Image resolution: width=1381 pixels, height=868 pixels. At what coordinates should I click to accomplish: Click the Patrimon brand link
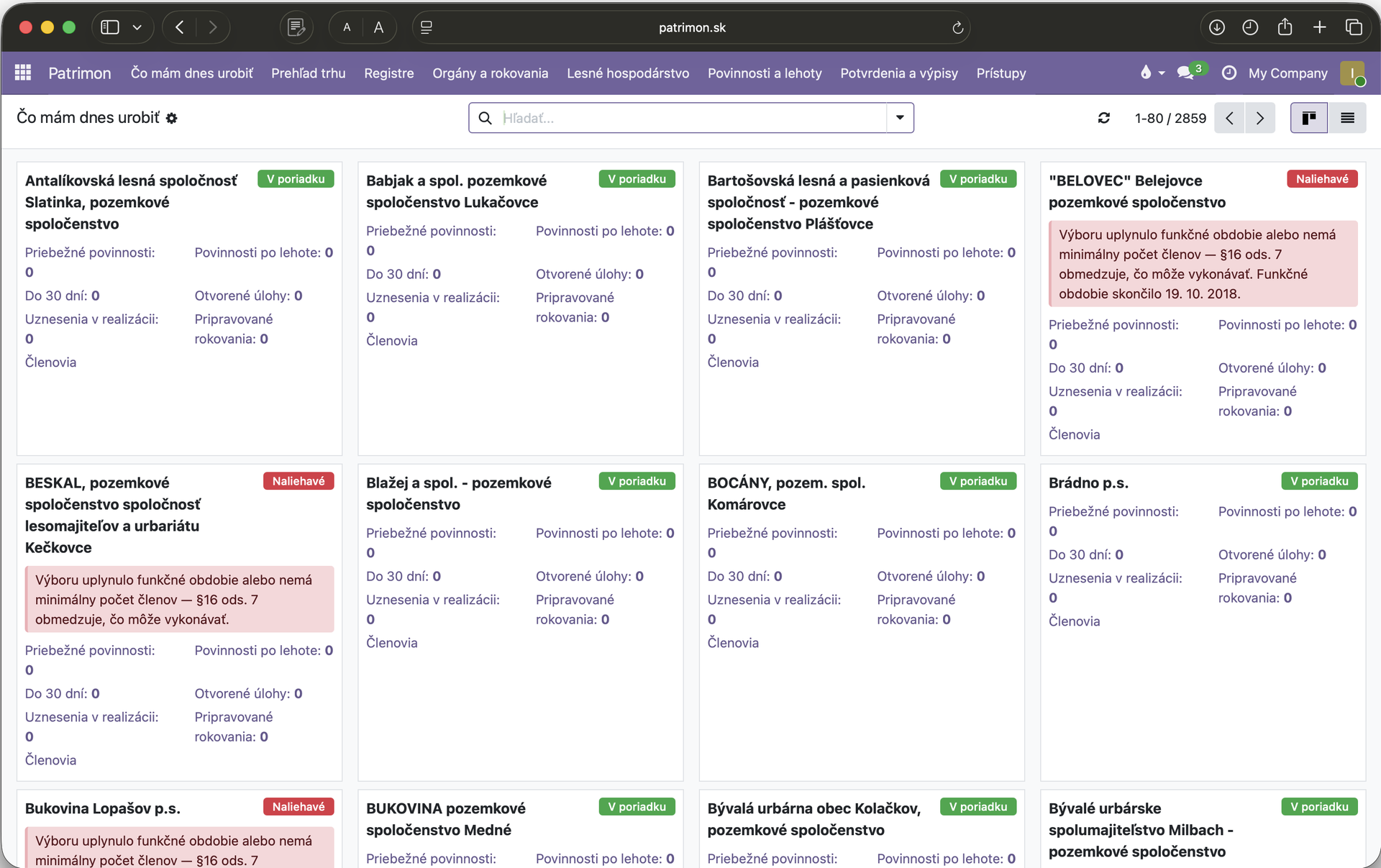(79, 73)
